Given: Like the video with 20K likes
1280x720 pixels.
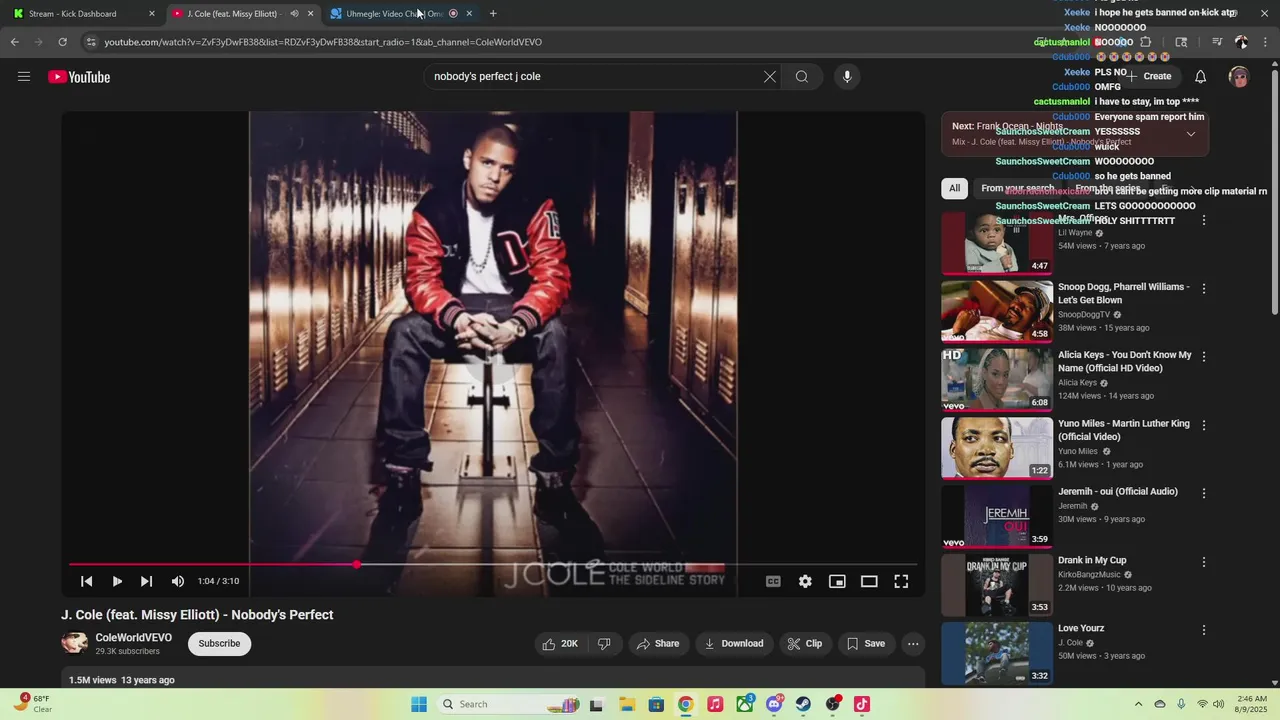Looking at the screenshot, I should [560, 644].
